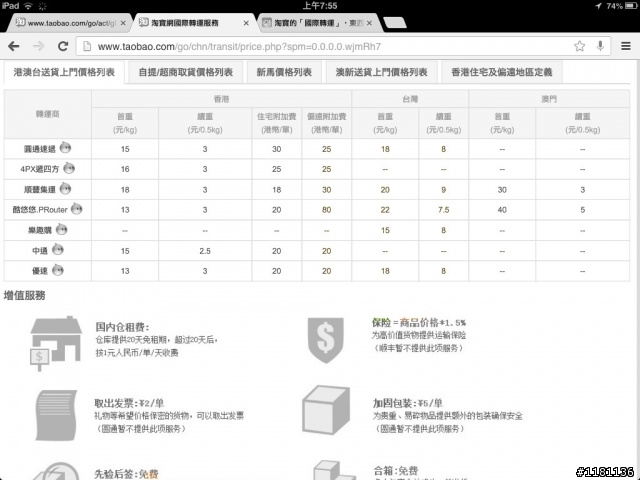Click the dollar shield insurance icon
This screenshot has height=480, width=640.
click(x=325, y=340)
